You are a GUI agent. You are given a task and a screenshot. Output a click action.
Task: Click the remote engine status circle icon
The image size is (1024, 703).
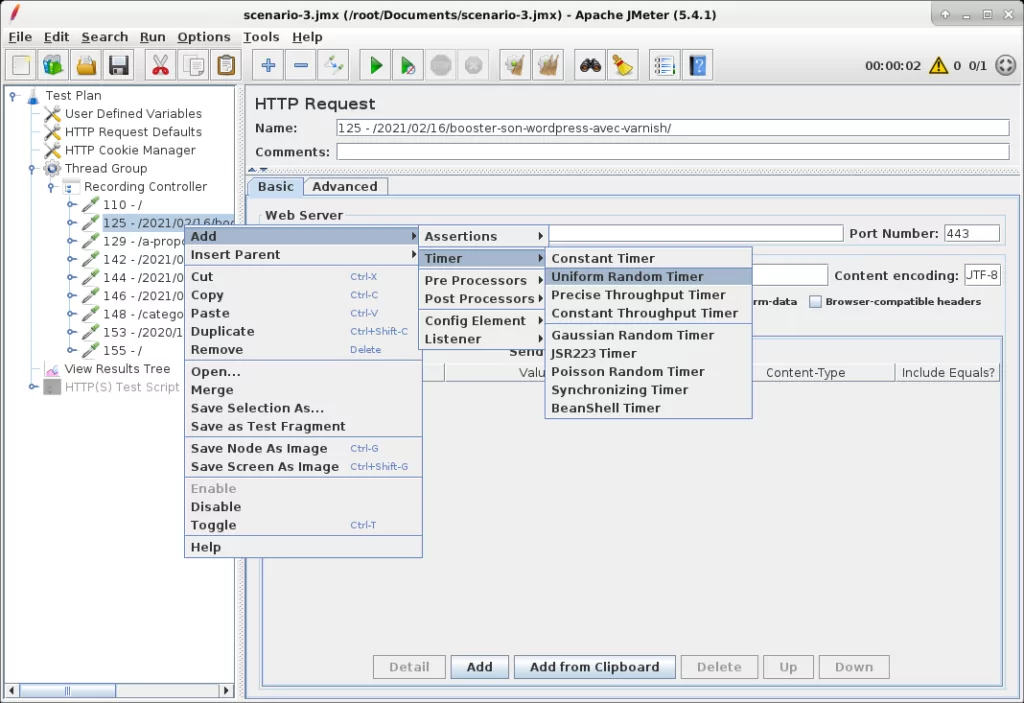(1006, 65)
